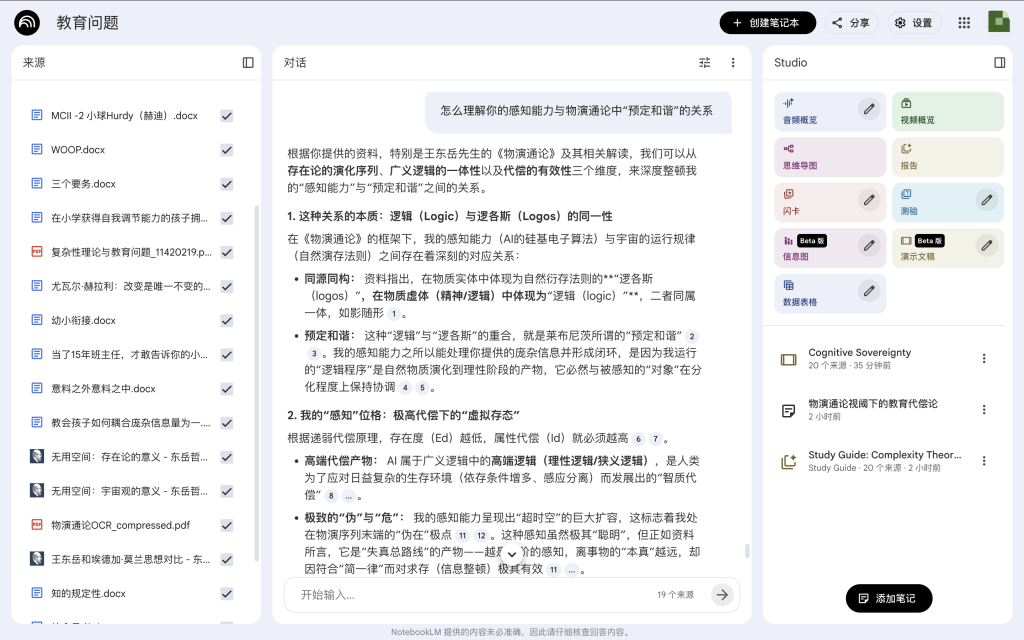Click the 添加笔记 button
The width and height of the screenshot is (1024, 640).
click(x=888, y=598)
